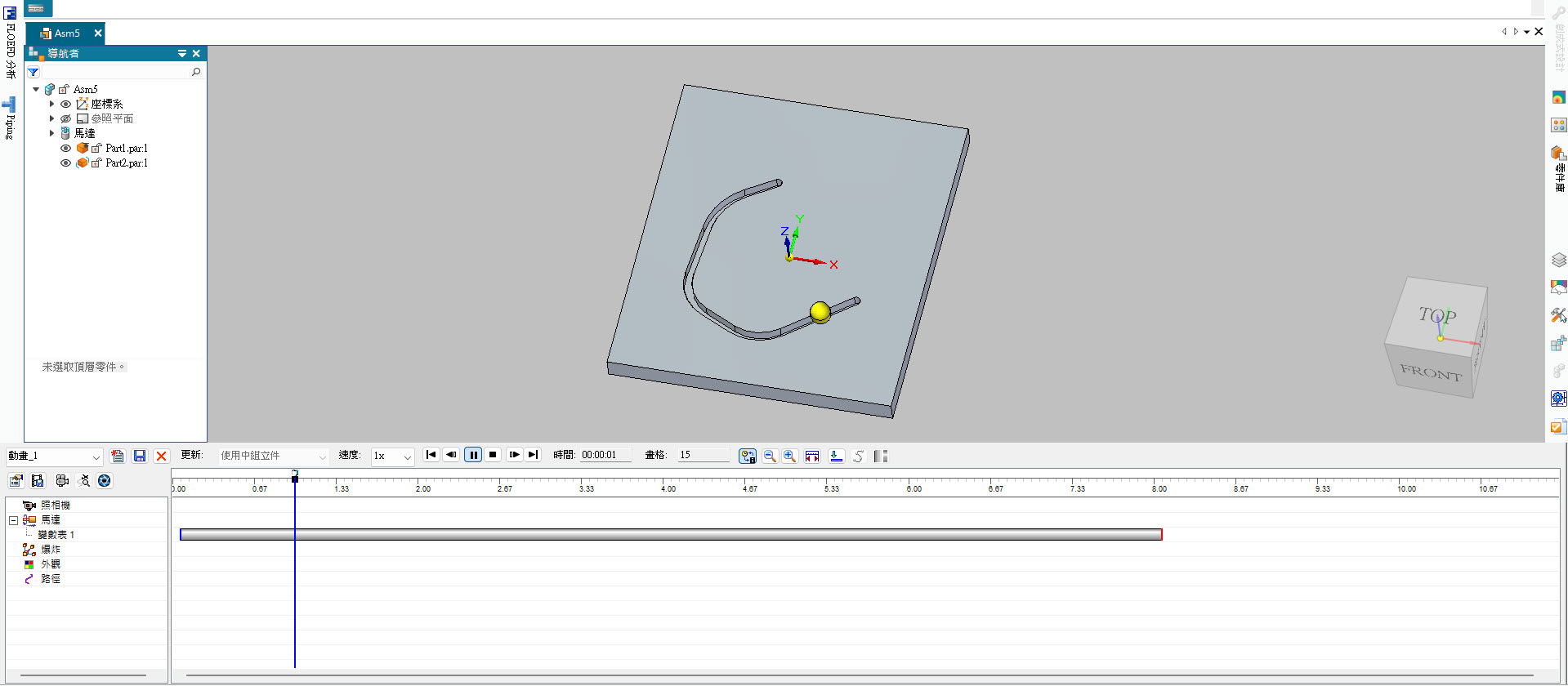
Task: Zoom in on the animation timeline
Action: click(789, 456)
